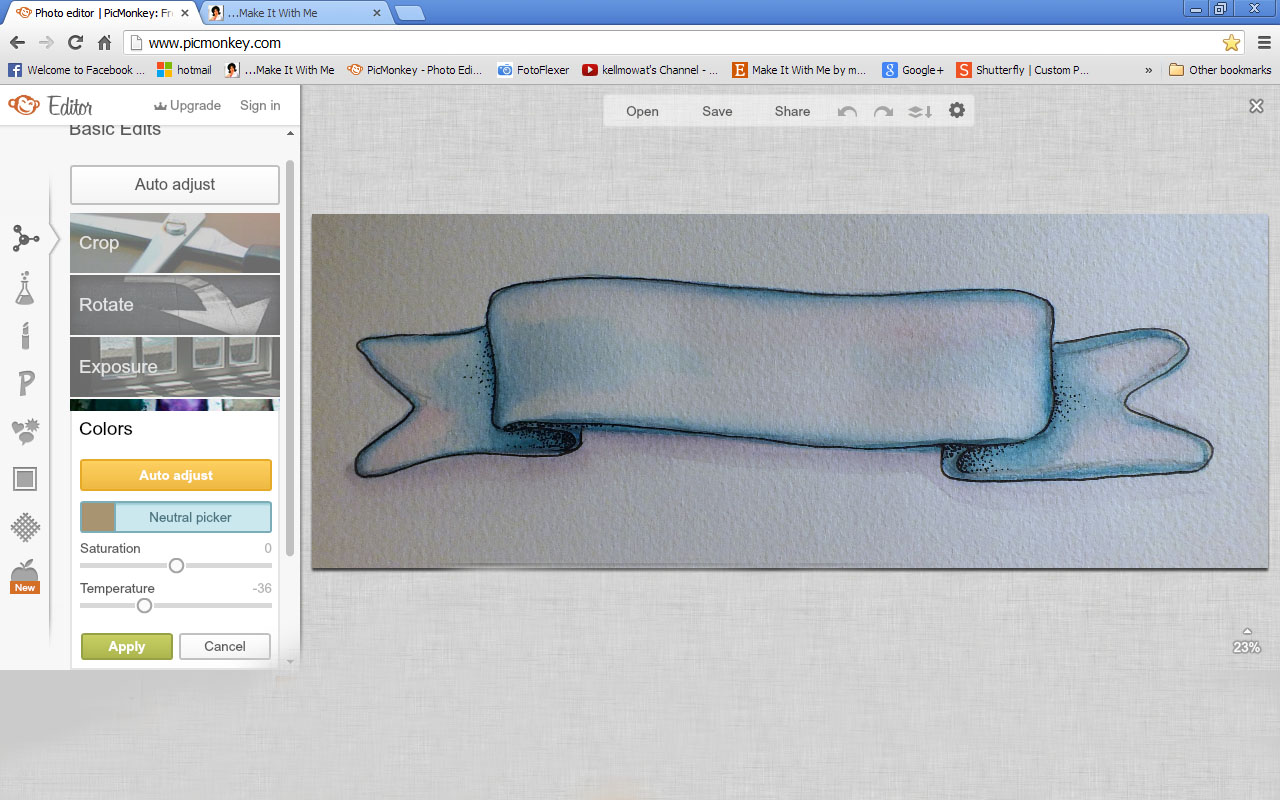
Task: Open the editor settings gear
Action: [x=956, y=111]
